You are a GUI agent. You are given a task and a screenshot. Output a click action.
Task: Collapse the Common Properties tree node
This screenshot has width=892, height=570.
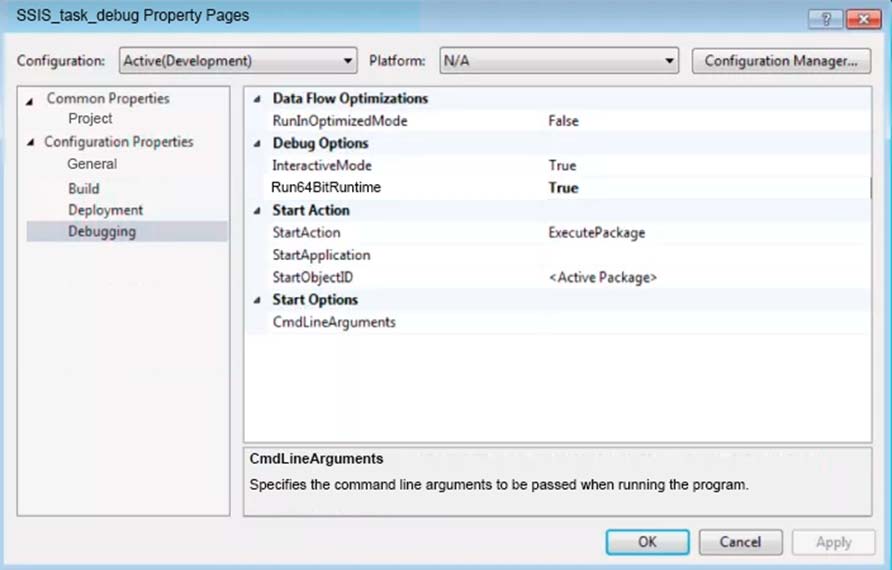(x=30, y=101)
